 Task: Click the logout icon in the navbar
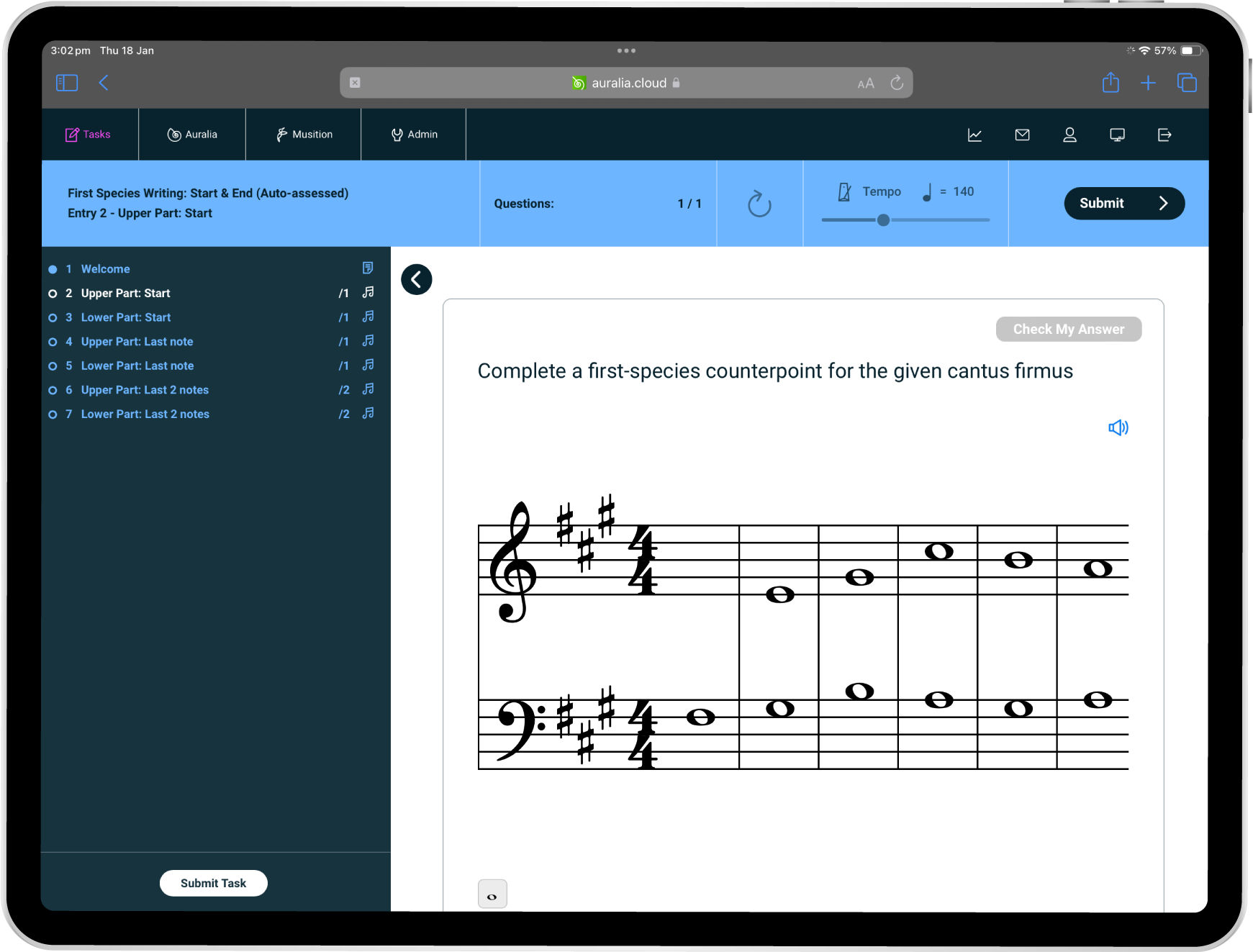(1164, 135)
